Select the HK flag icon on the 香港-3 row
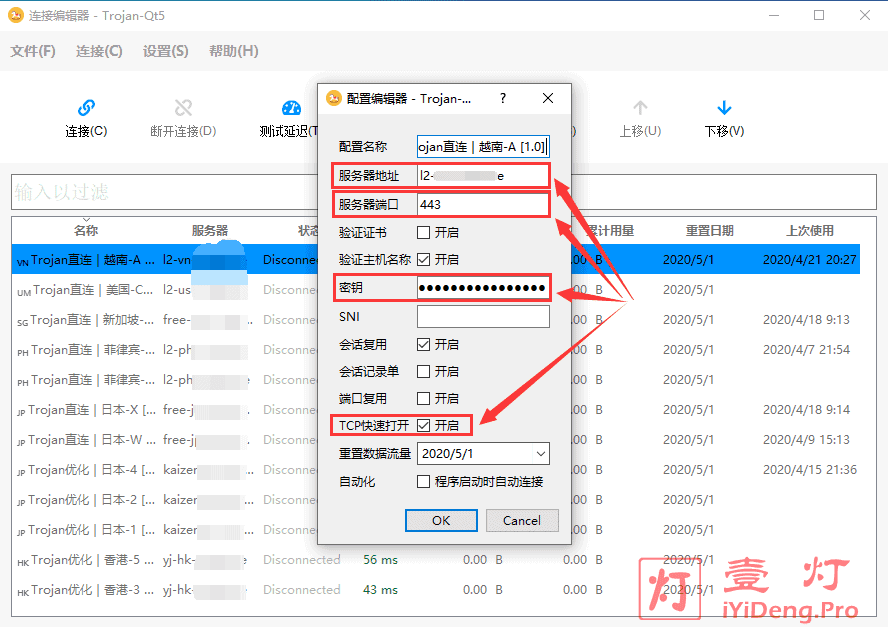The height and width of the screenshot is (627, 888). click(23, 592)
